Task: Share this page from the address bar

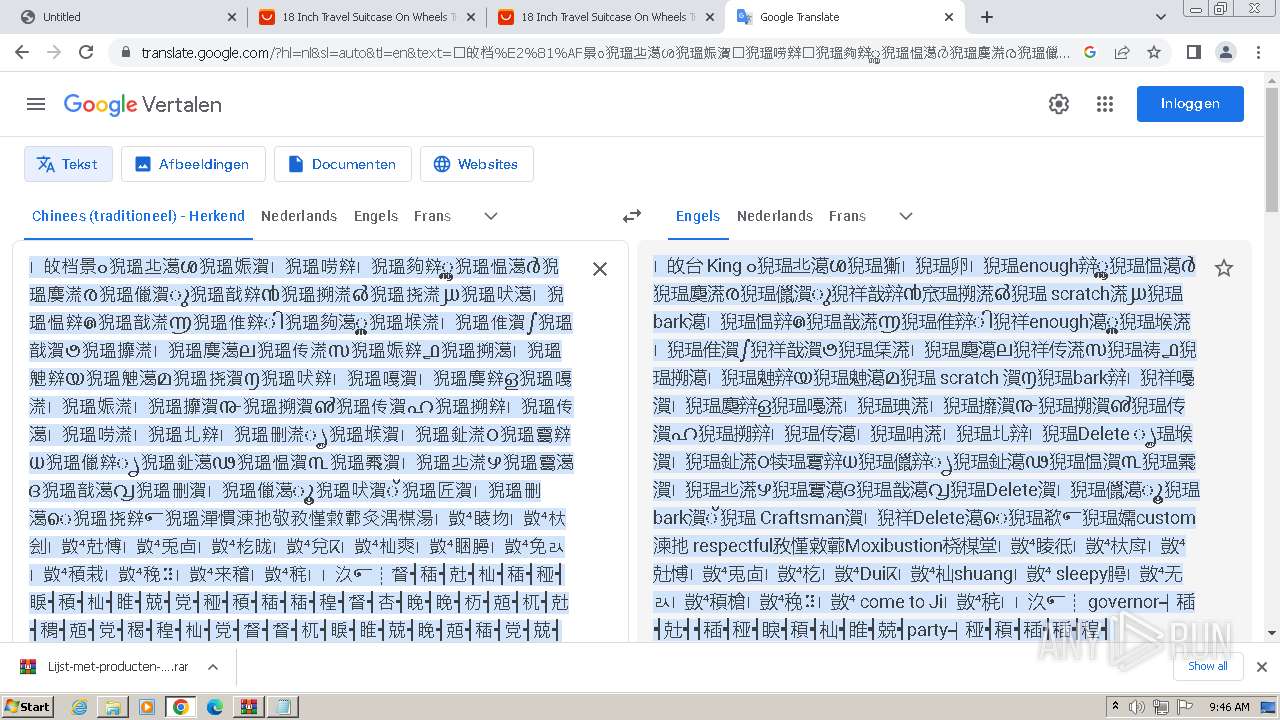Action: click(x=1122, y=52)
